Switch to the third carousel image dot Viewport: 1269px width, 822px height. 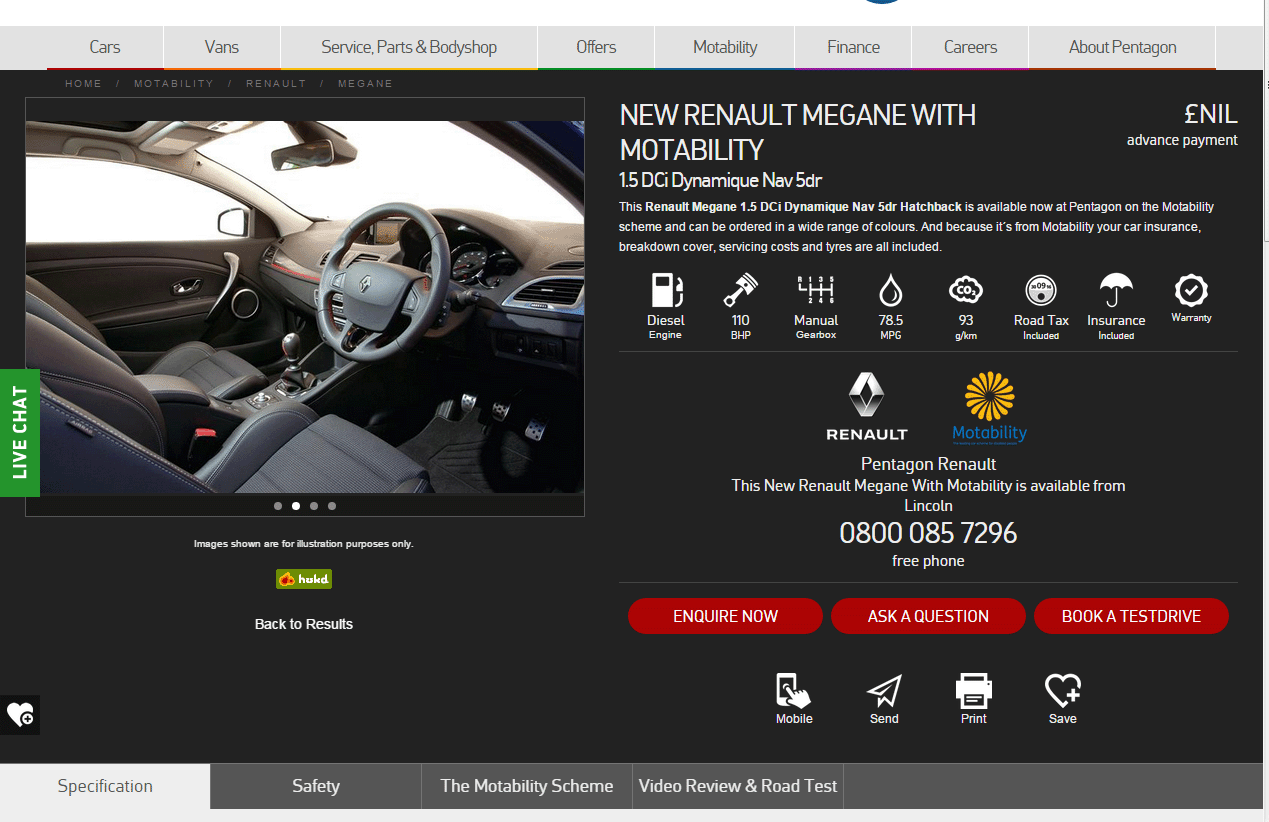tap(314, 506)
